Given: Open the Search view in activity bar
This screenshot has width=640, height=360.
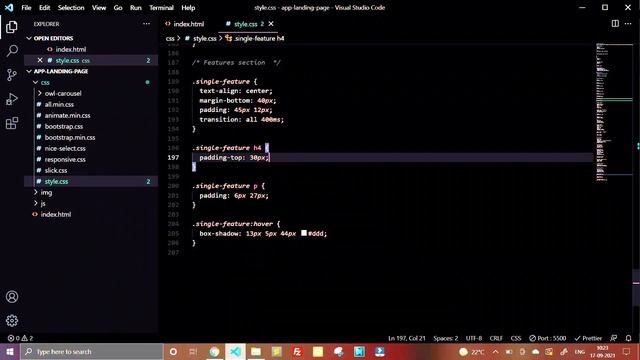Looking at the screenshot, I should pos(12,51).
